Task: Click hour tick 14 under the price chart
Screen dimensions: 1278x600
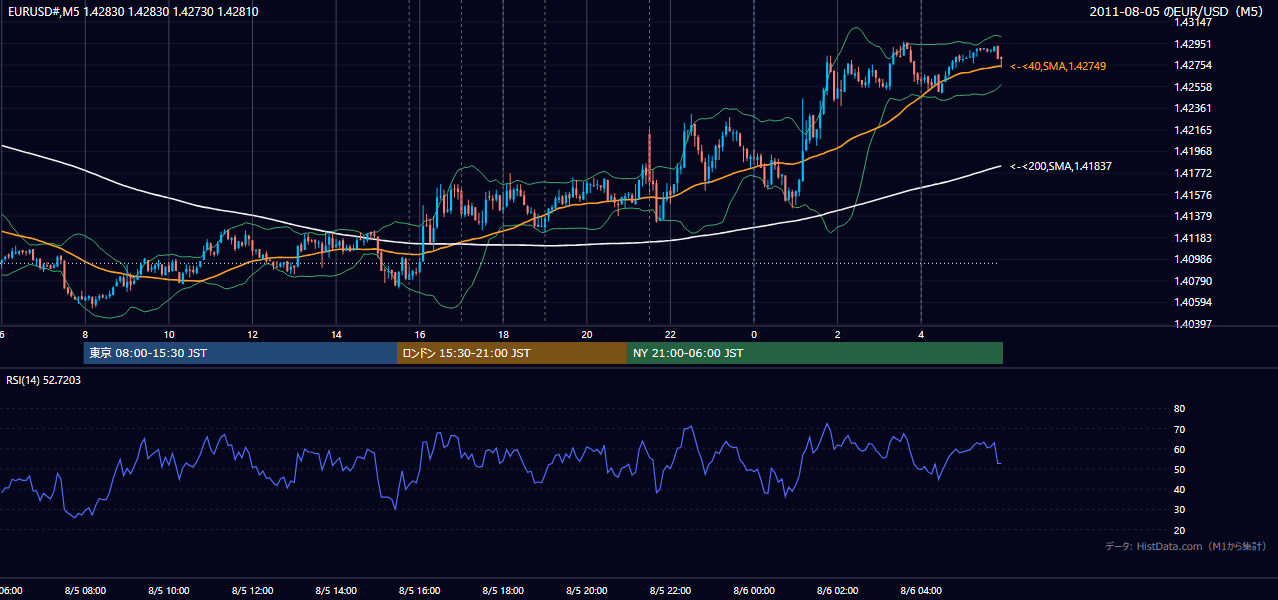Action: click(336, 334)
